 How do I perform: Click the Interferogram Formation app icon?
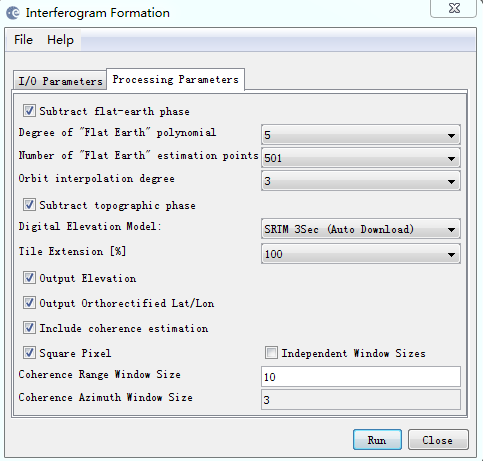(x=13, y=13)
